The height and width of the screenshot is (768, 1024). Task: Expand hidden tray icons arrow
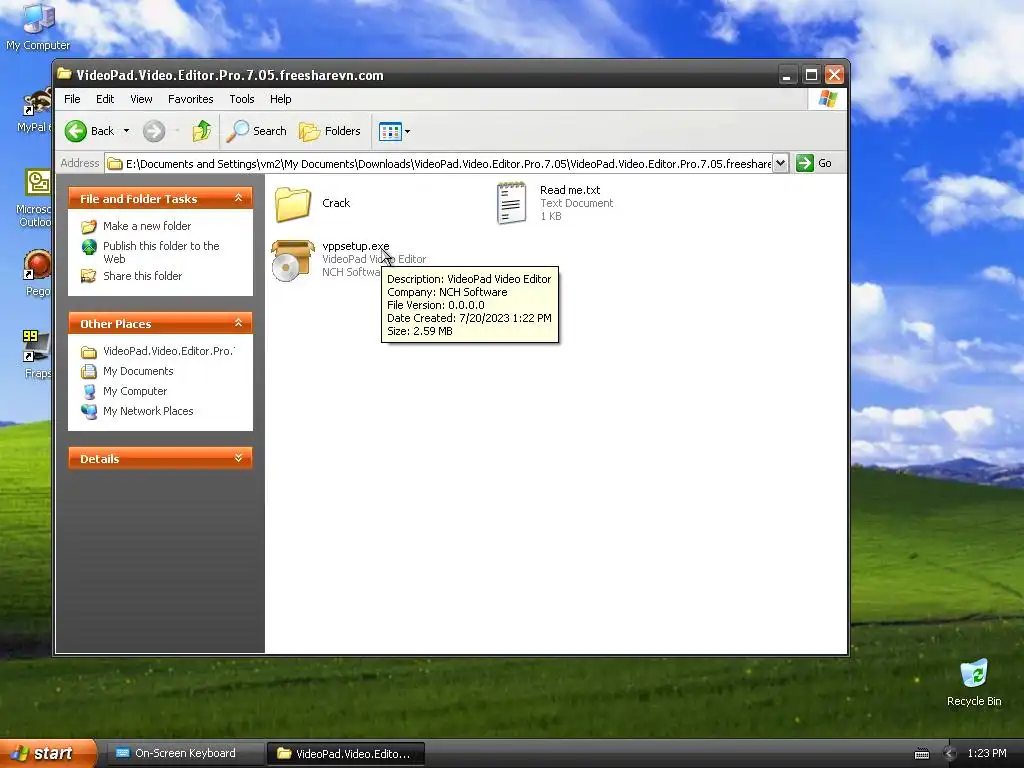pyautogui.click(x=950, y=754)
